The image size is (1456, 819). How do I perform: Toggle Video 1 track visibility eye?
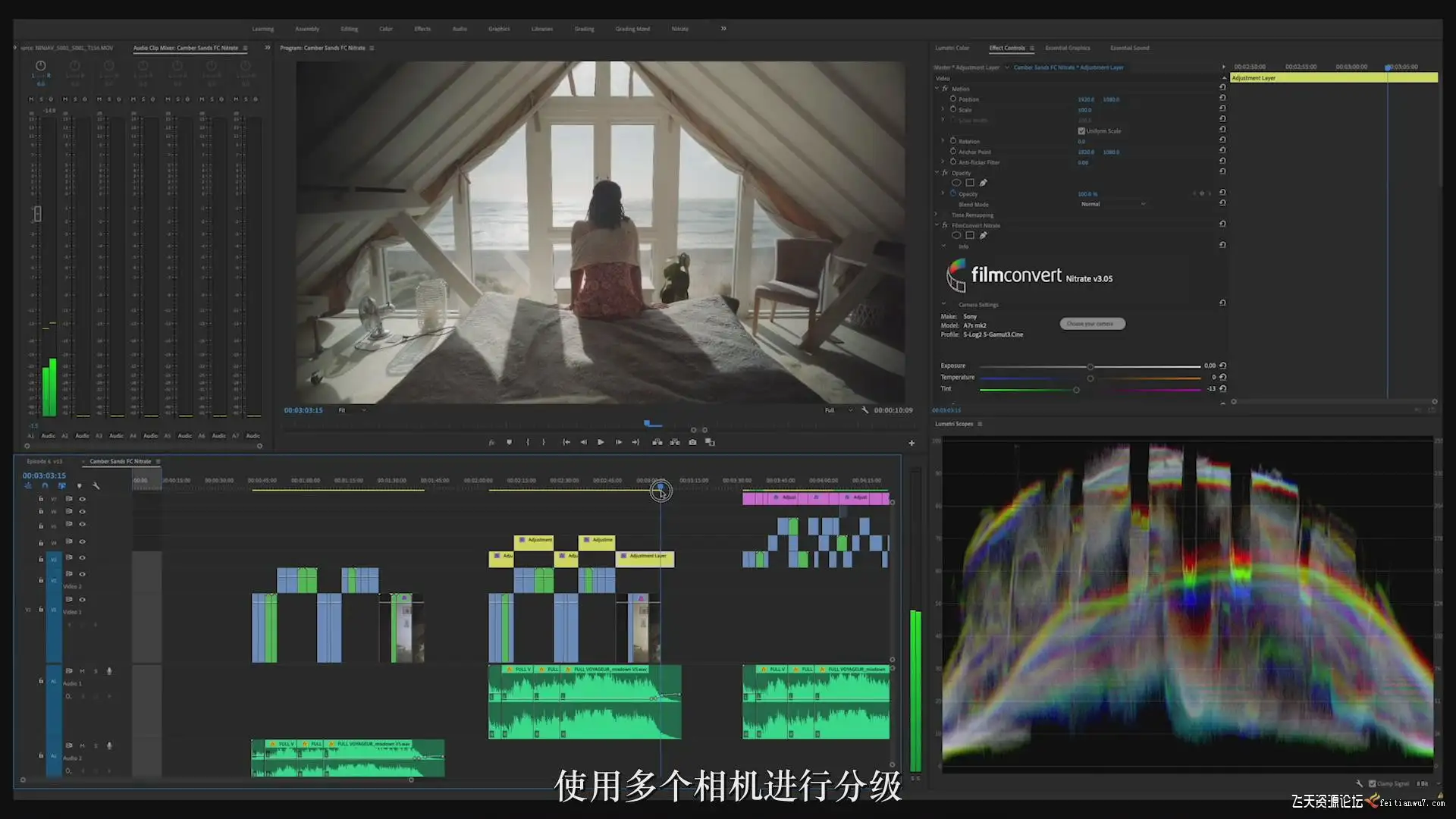[x=83, y=600]
